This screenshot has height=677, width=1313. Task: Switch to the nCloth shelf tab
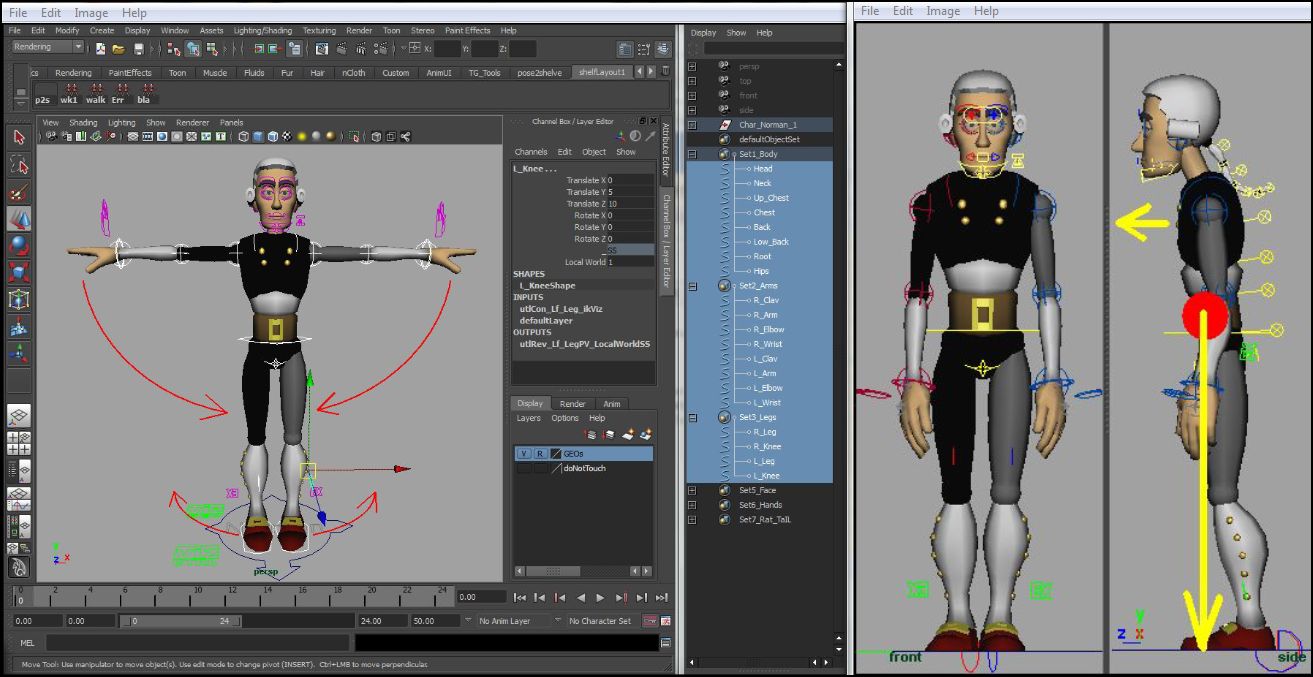[x=354, y=72]
